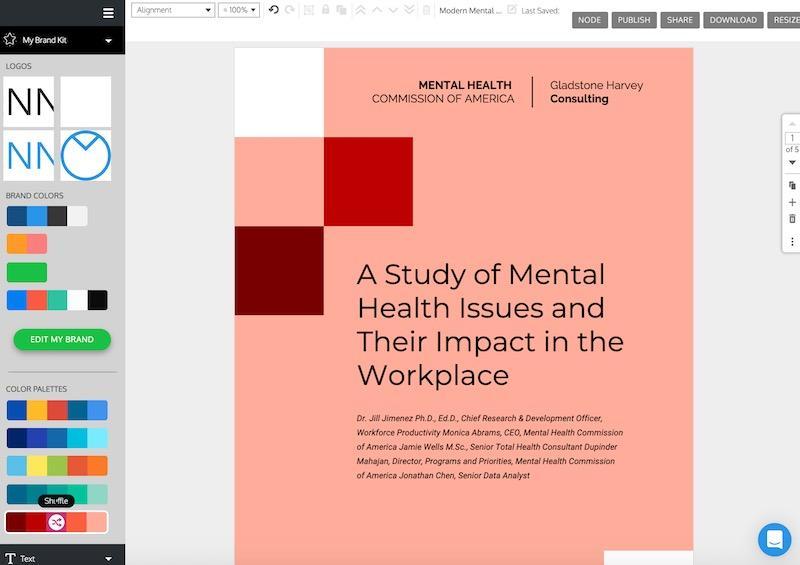Select the report title A Study of Mental Health
Viewport: 800px width, 565px height.
490,325
